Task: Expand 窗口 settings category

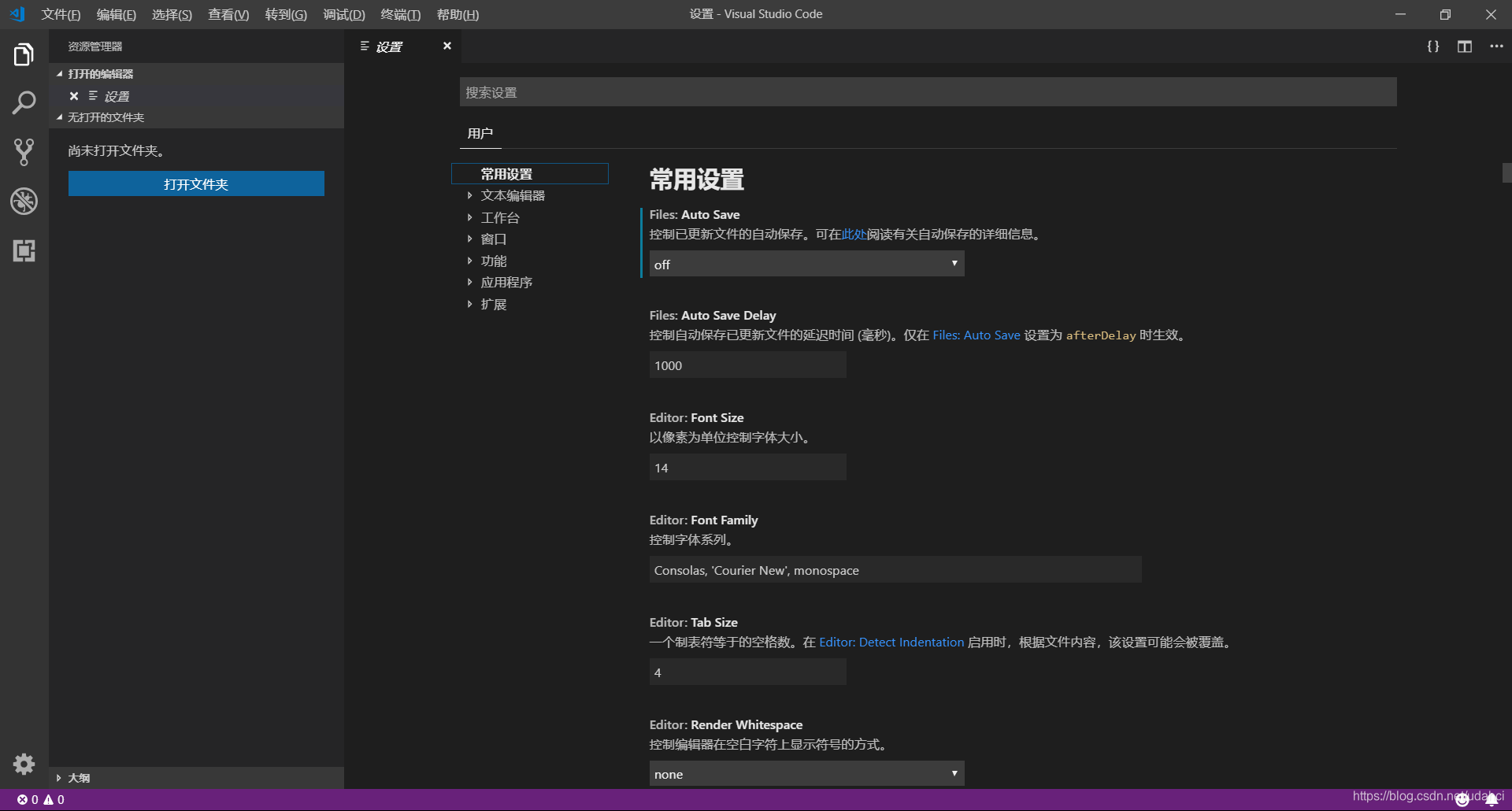Action: click(530, 239)
